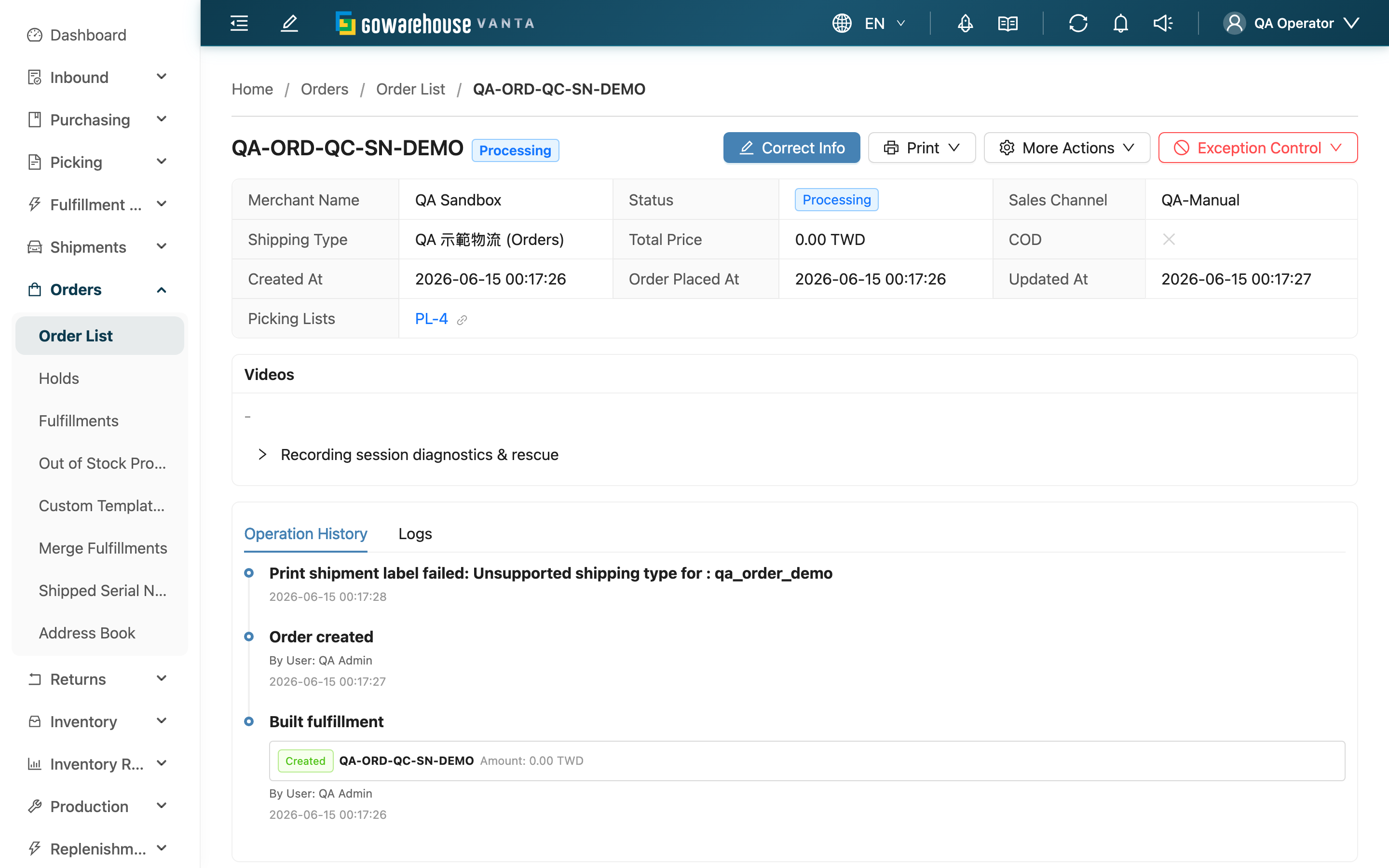1389x868 pixels.
Task: Expand the Shipments menu chevron
Action: click(x=162, y=247)
